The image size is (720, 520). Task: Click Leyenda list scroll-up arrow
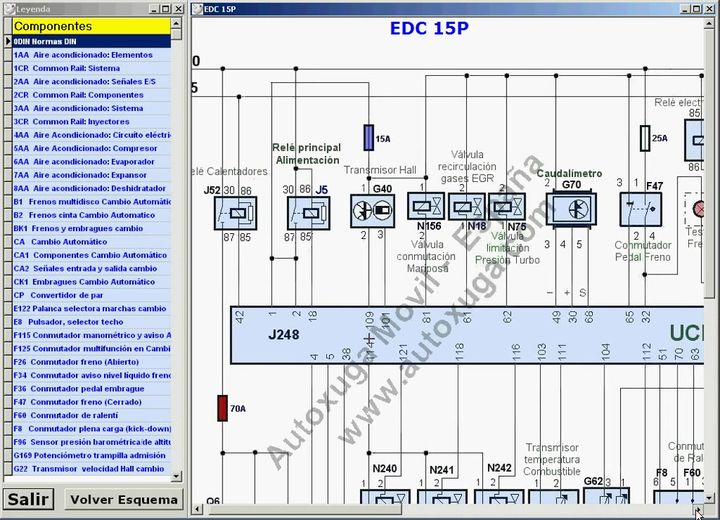click(x=176, y=23)
